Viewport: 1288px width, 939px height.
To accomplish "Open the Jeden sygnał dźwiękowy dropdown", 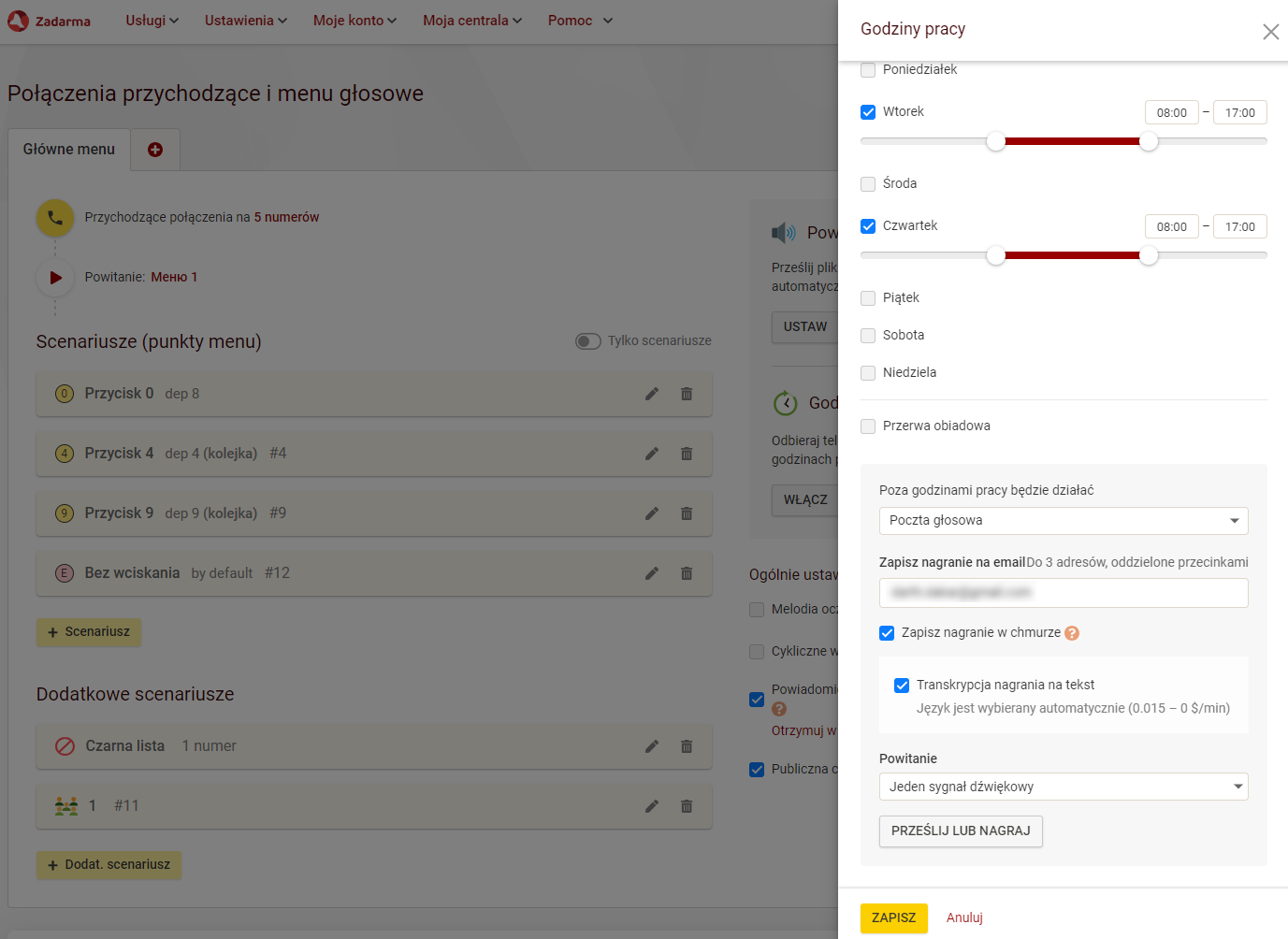I will click(1064, 787).
